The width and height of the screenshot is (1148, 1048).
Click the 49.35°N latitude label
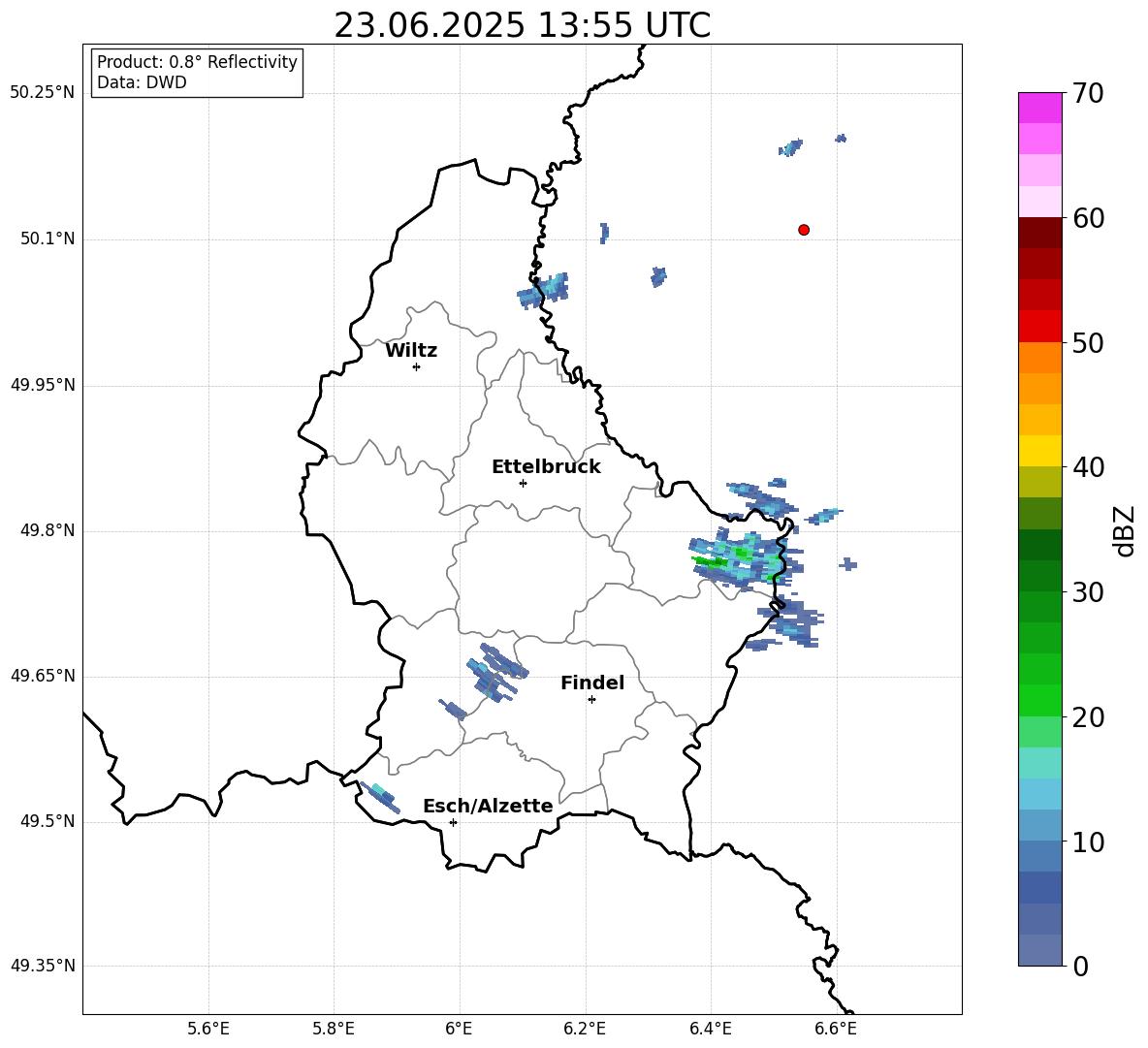tap(42, 966)
